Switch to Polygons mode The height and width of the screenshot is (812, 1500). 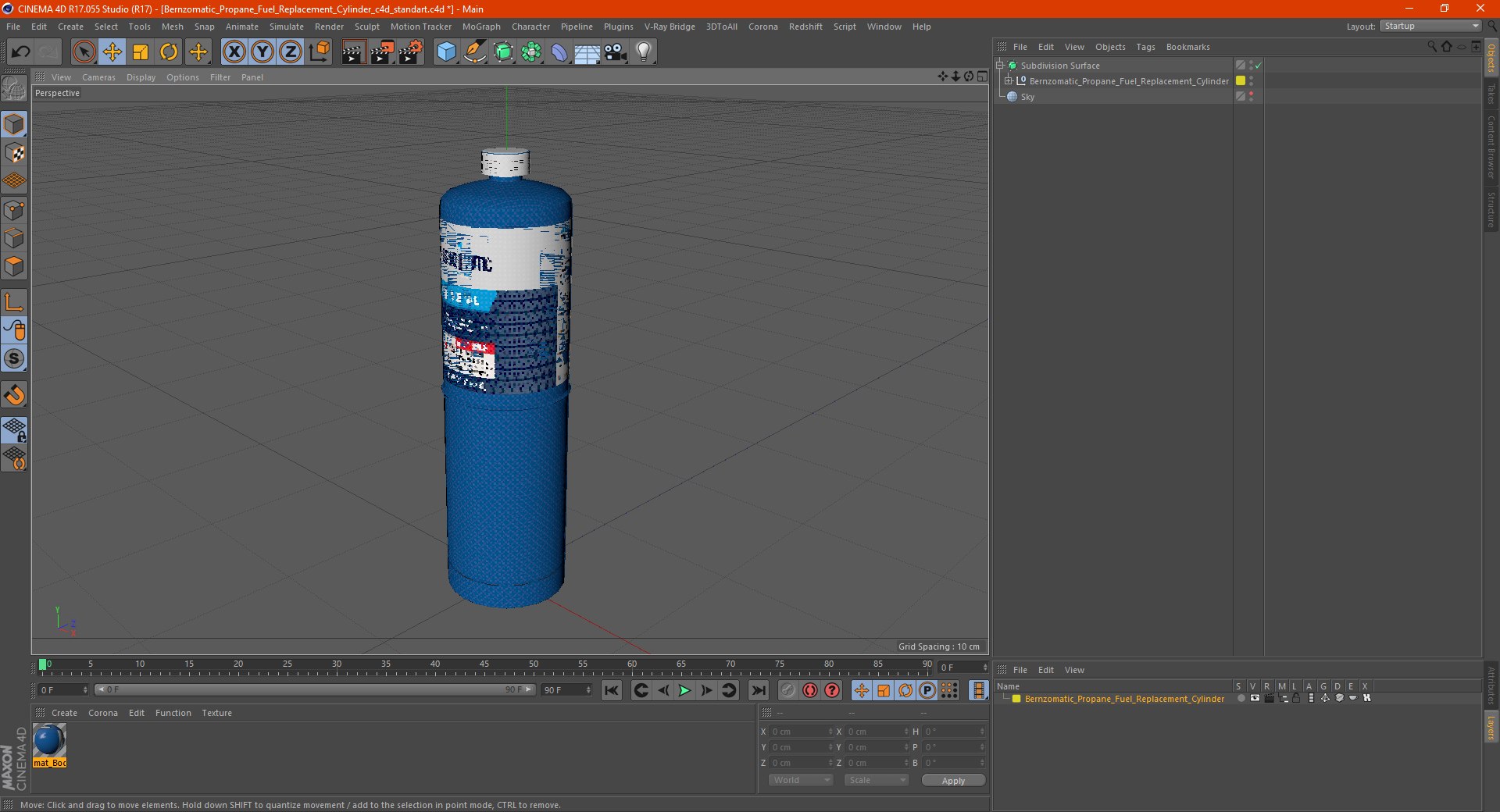click(14, 266)
